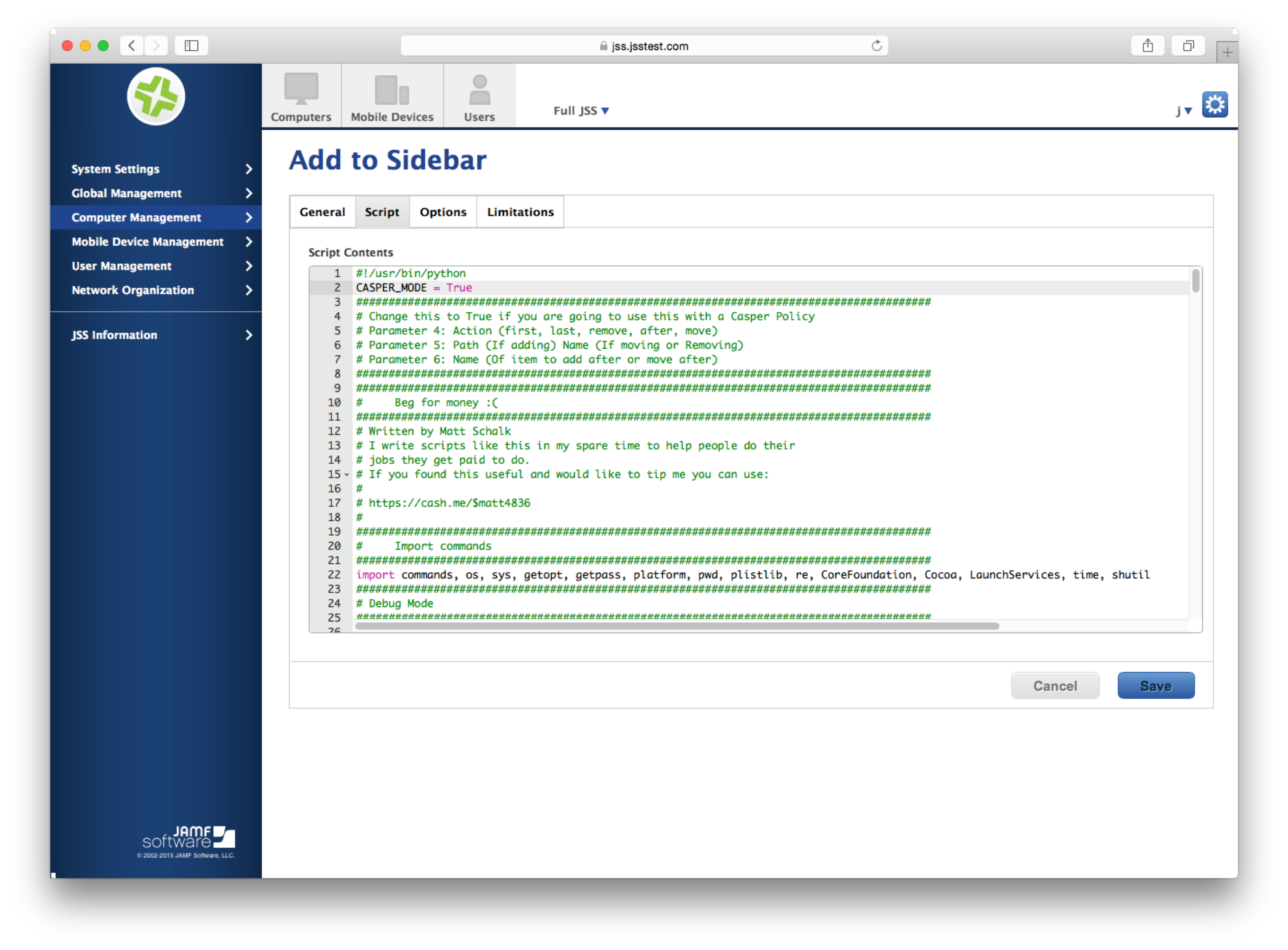This screenshot has height=950, width=1288.
Task: Switch to the Script tab
Action: (382, 211)
